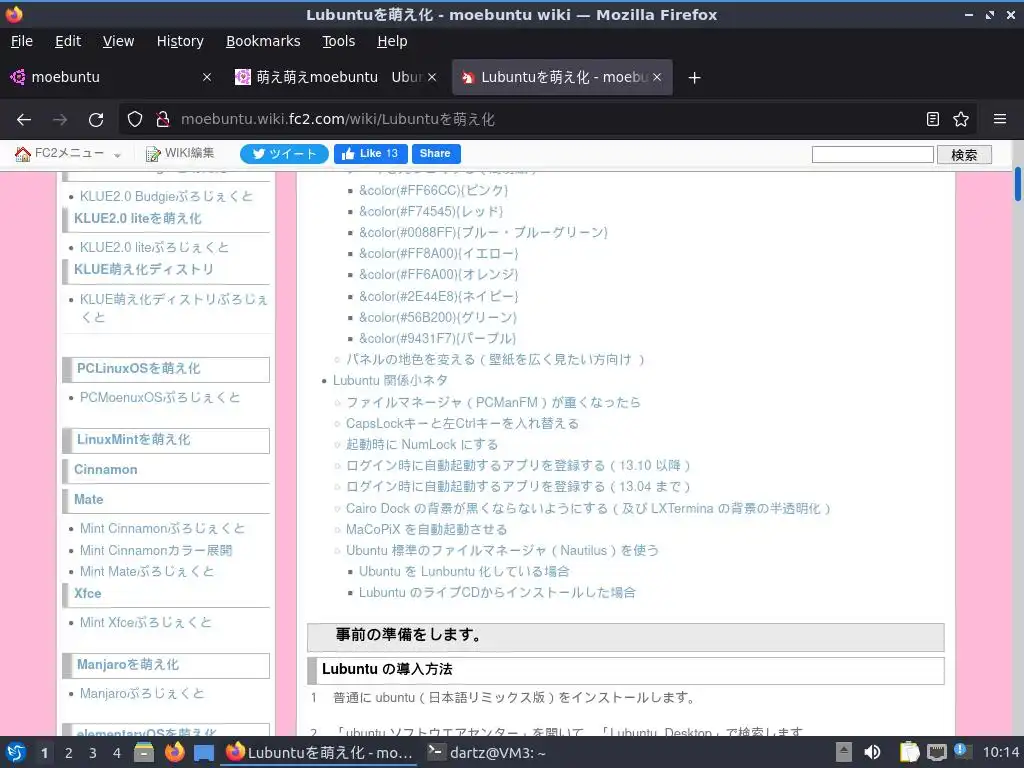
Task: Toggle reader view icon
Action: (x=933, y=119)
